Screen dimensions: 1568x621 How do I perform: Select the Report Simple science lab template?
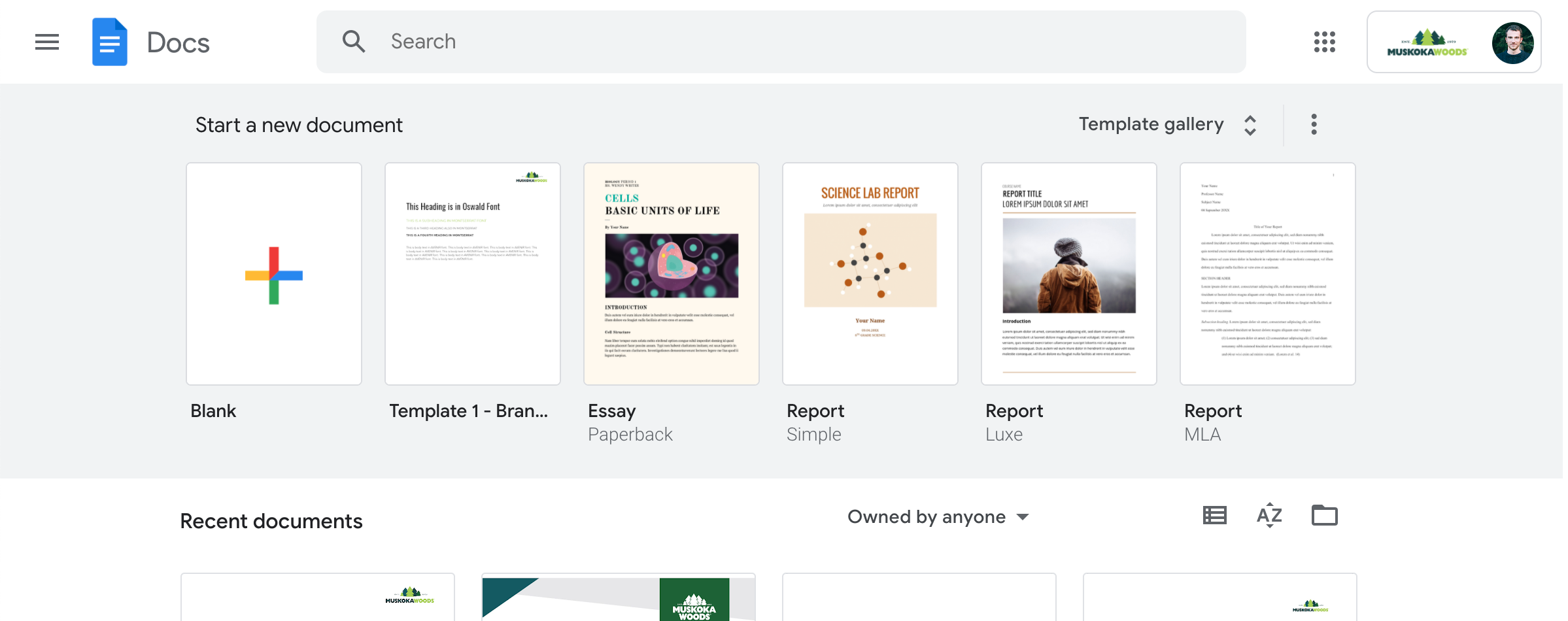870,275
